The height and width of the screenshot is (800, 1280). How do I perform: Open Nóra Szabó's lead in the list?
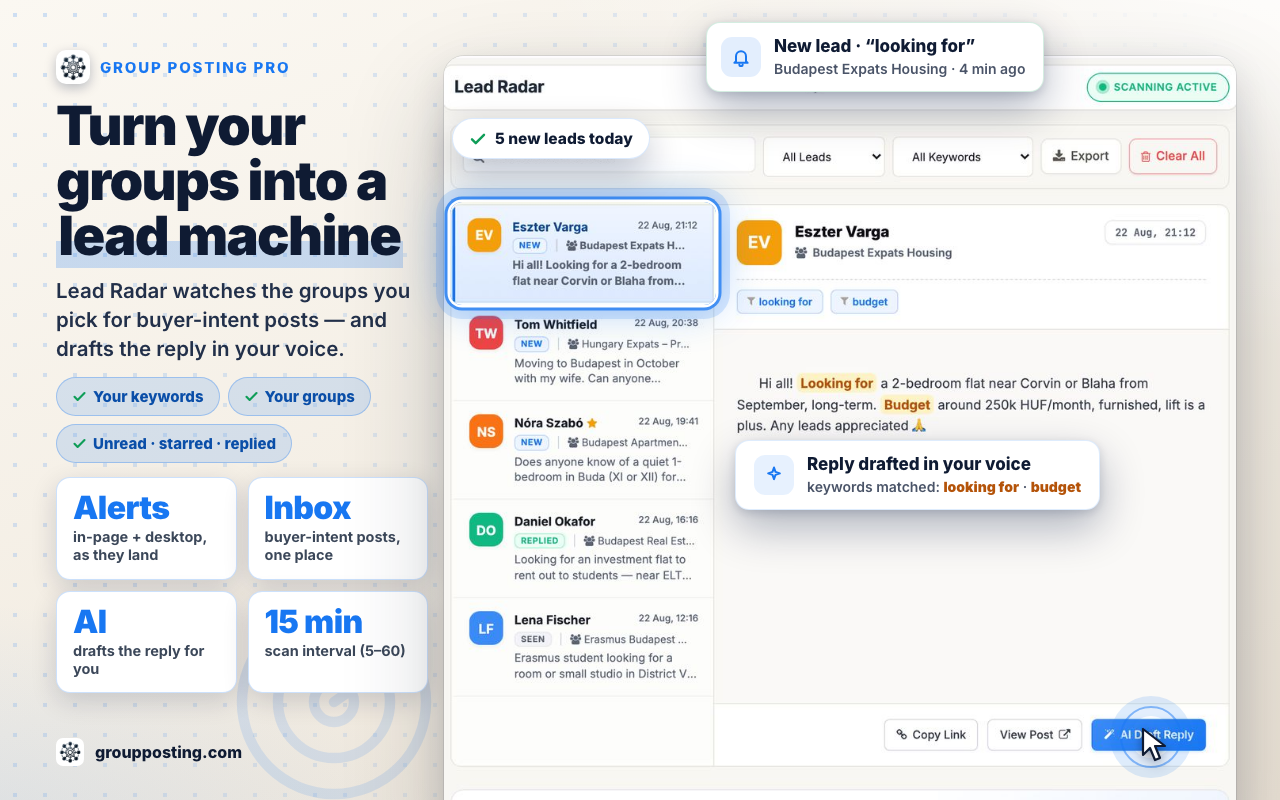tap(582, 451)
